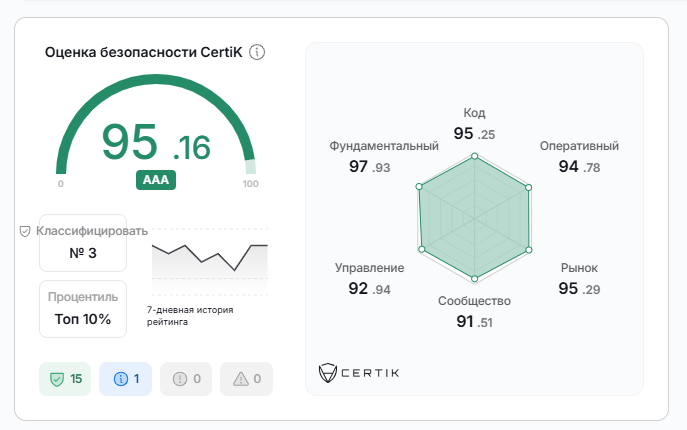Open the Процентиль Топ 10% card

(x=83, y=309)
